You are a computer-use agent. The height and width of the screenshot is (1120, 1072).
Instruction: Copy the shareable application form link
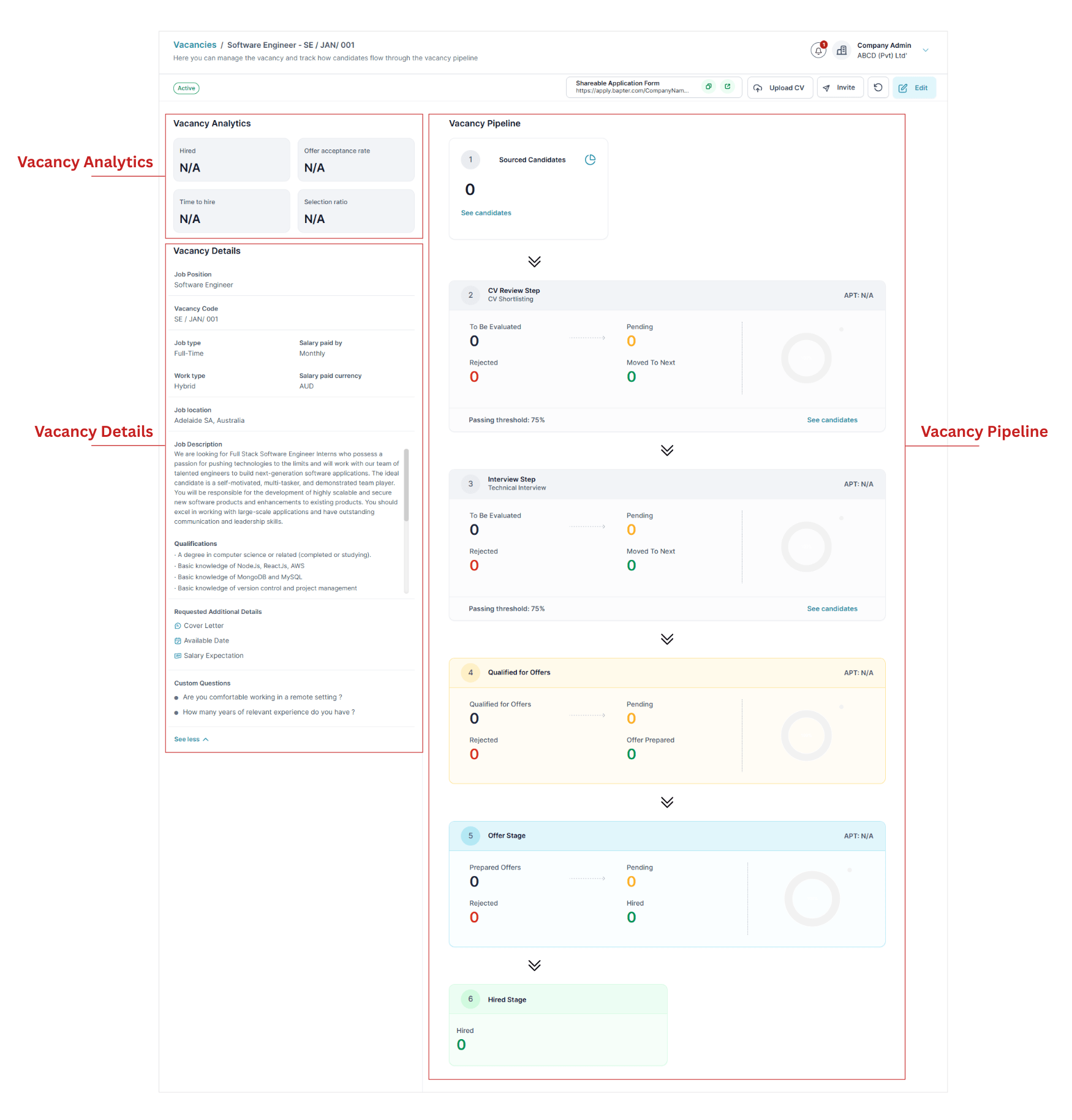point(708,87)
